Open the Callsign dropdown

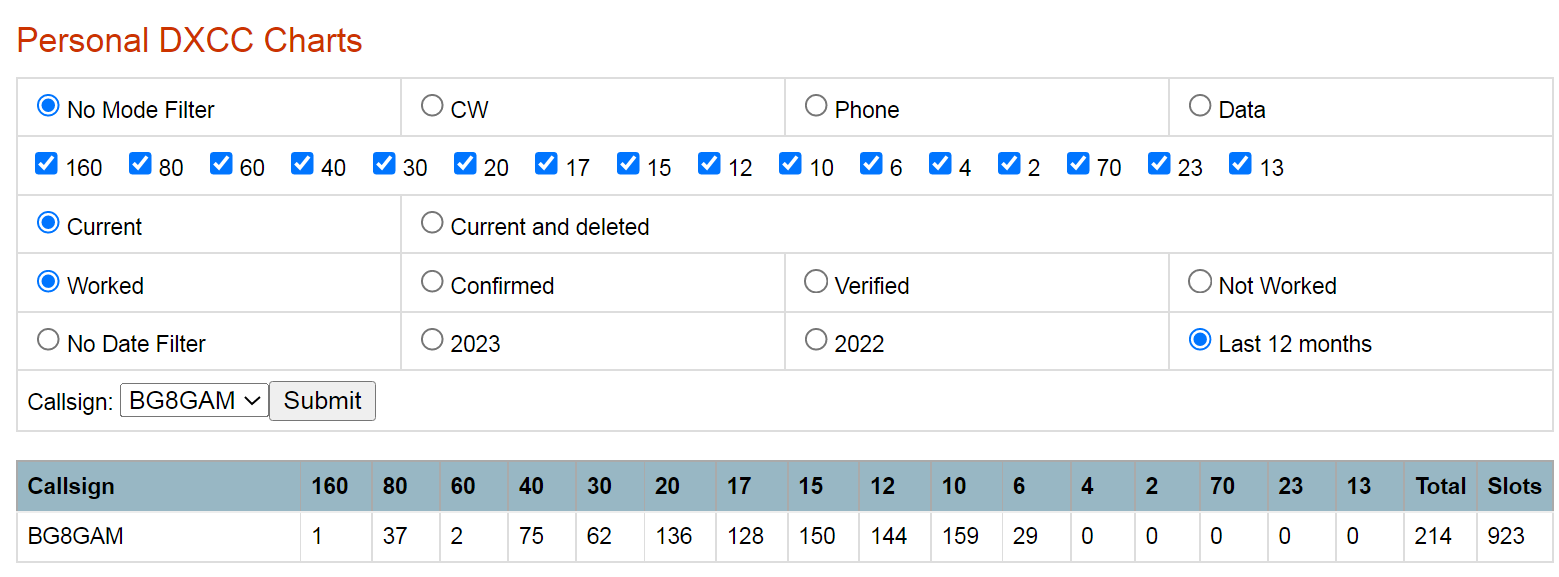click(194, 401)
